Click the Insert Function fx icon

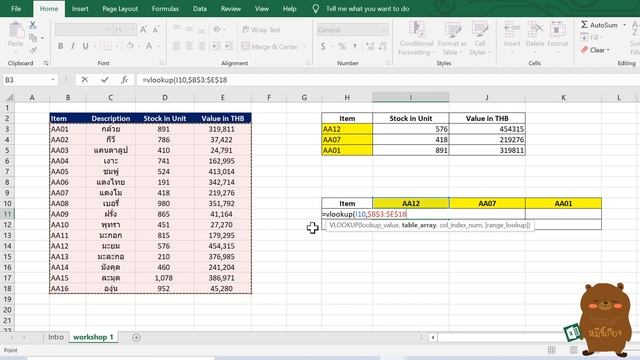pyautogui.click(x=124, y=80)
